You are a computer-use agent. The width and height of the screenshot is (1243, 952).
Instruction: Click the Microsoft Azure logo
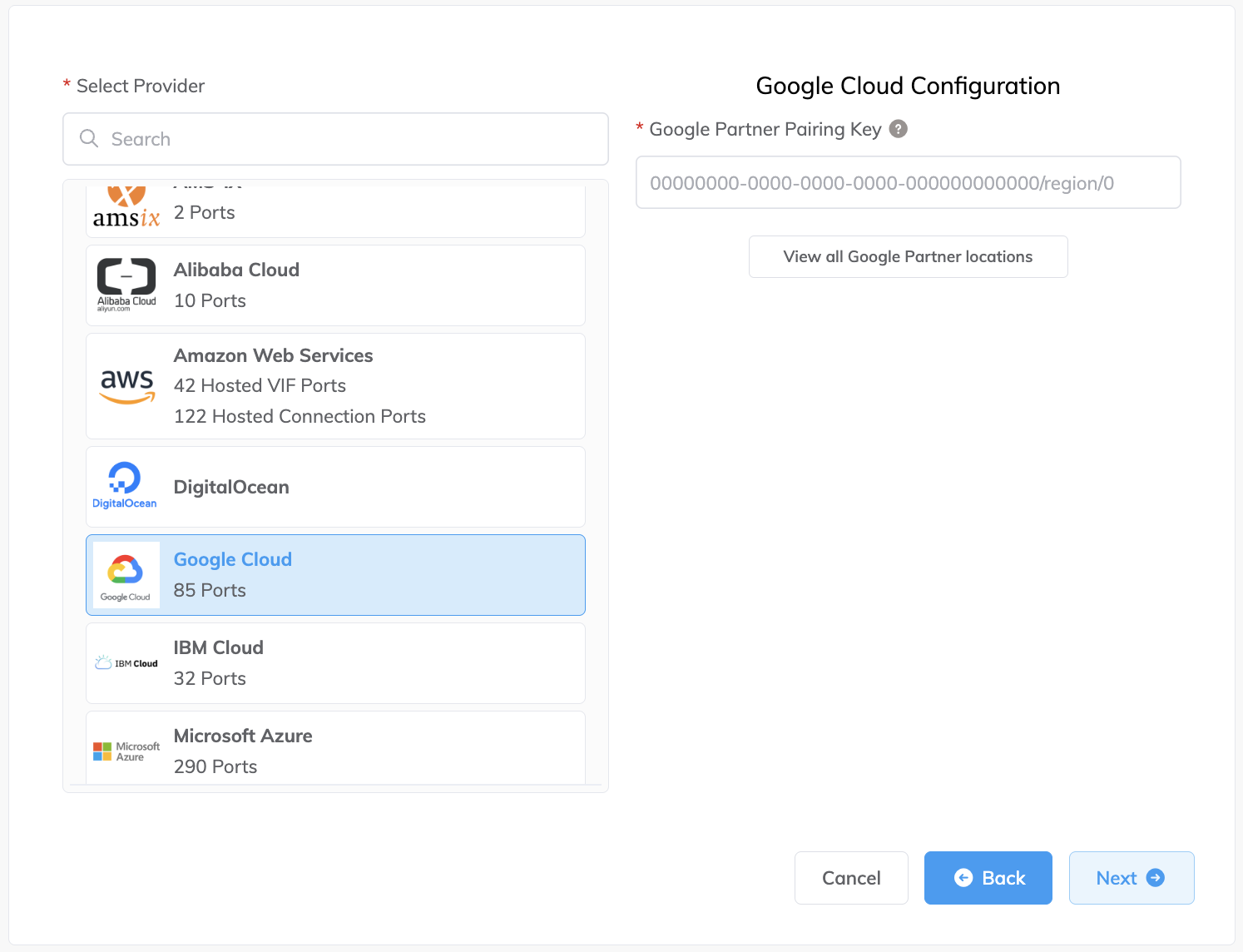click(126, 751)
